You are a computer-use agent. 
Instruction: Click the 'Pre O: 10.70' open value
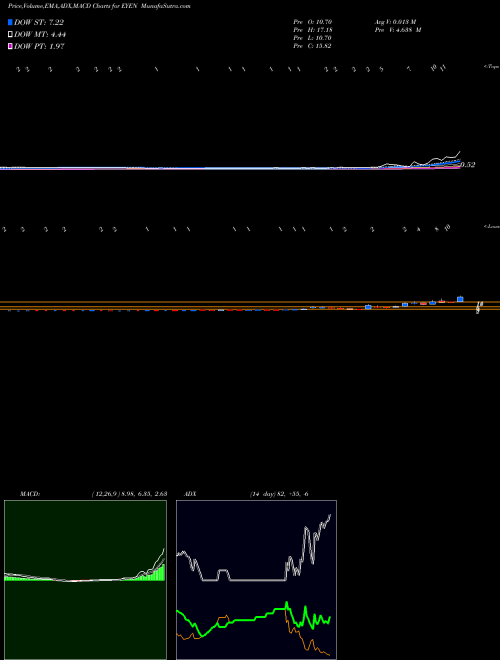click(x=314, y=22)
